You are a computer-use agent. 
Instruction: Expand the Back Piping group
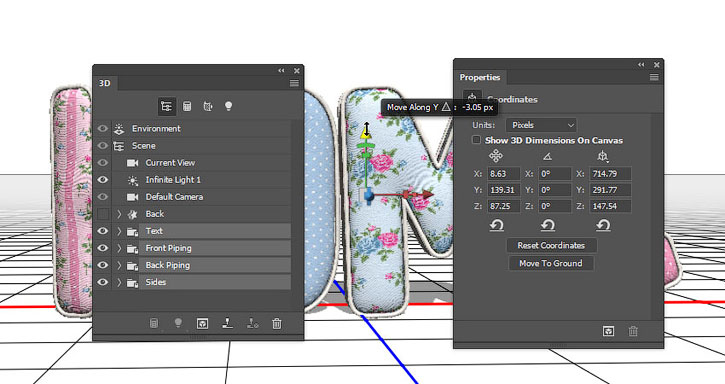119,266
